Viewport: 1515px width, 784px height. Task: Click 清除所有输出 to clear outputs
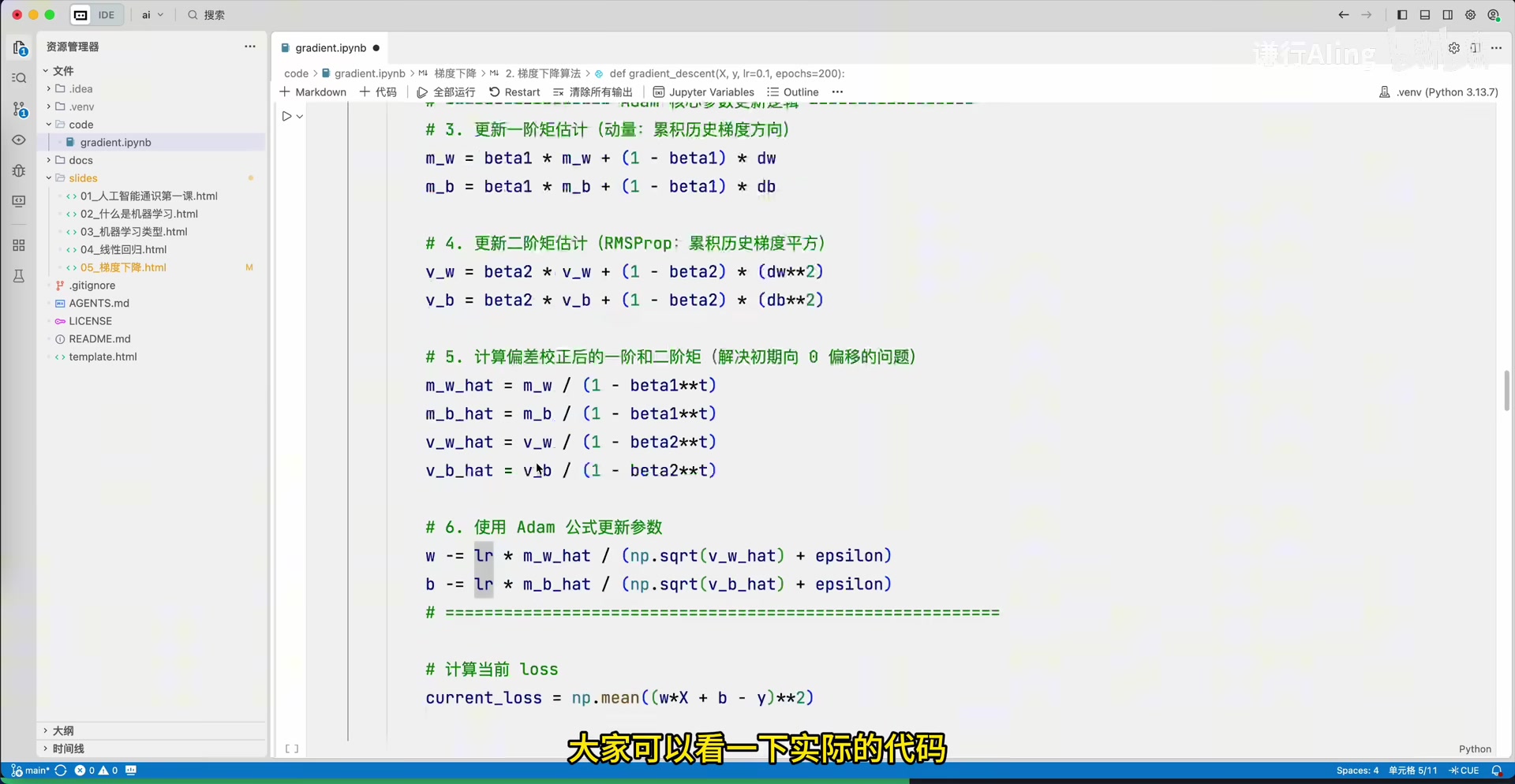pos(593,92)
